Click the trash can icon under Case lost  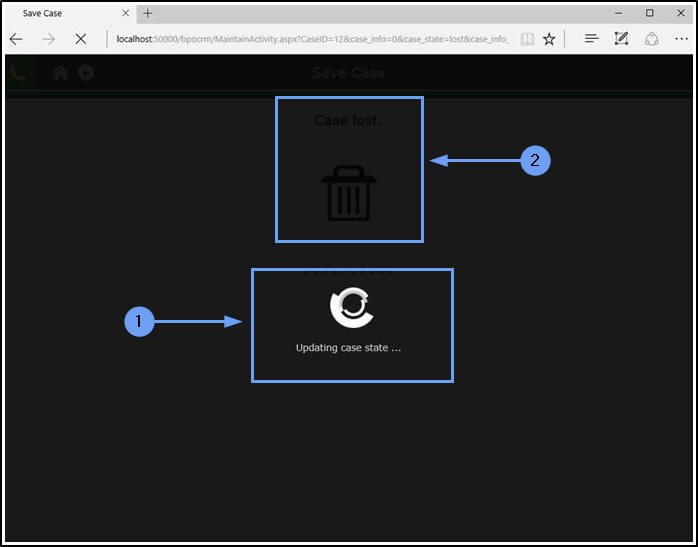(x=349, y=193)
